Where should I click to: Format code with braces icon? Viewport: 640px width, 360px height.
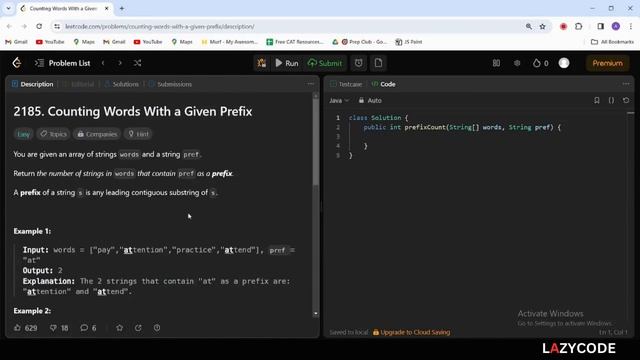pos(611,100)
